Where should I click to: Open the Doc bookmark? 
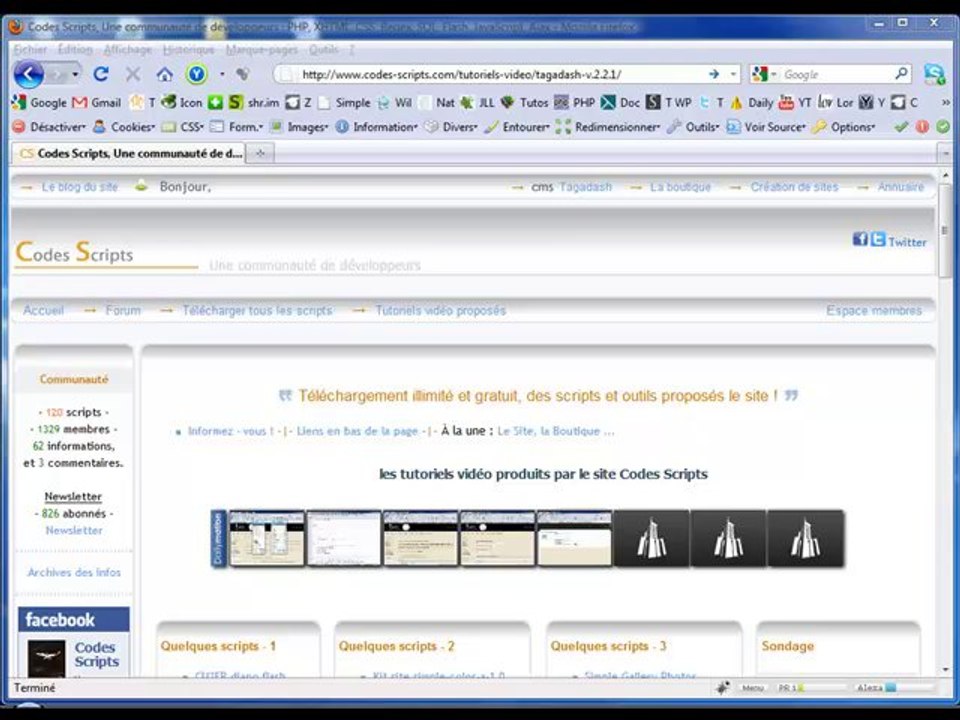pyautogui.click(x=620, y=102)
